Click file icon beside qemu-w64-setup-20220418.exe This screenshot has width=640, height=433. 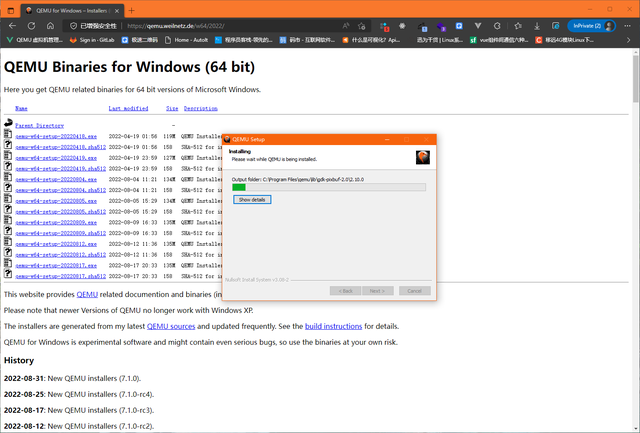[8, 134]
